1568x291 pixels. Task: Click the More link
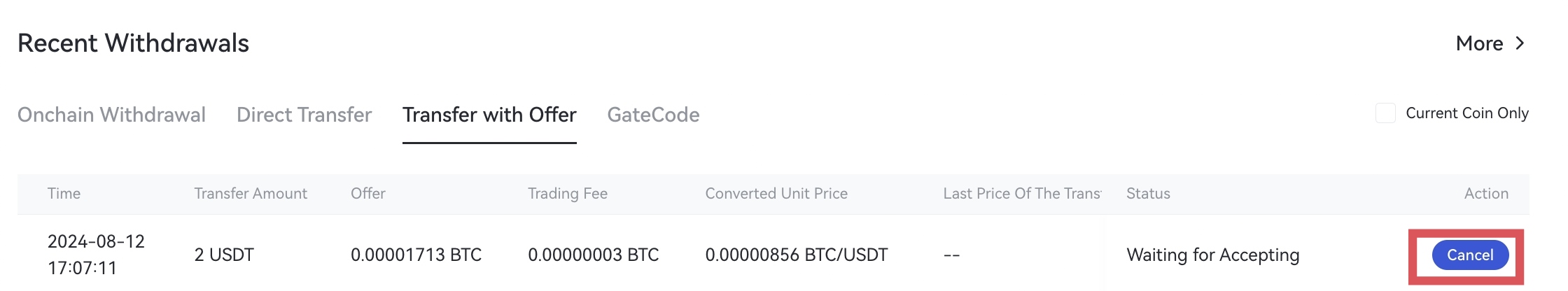point(1479,43)
